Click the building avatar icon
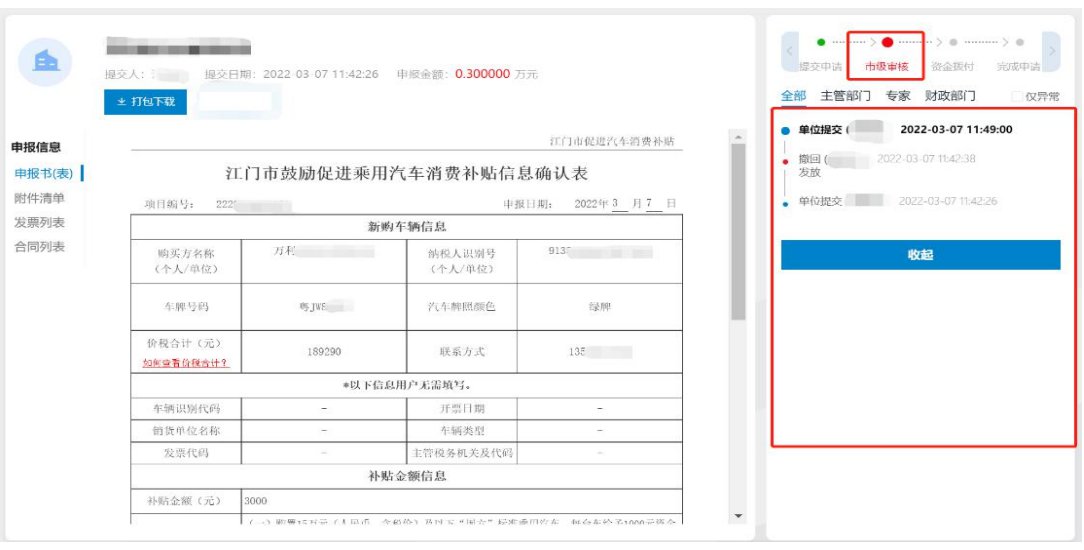 point(48,61)
